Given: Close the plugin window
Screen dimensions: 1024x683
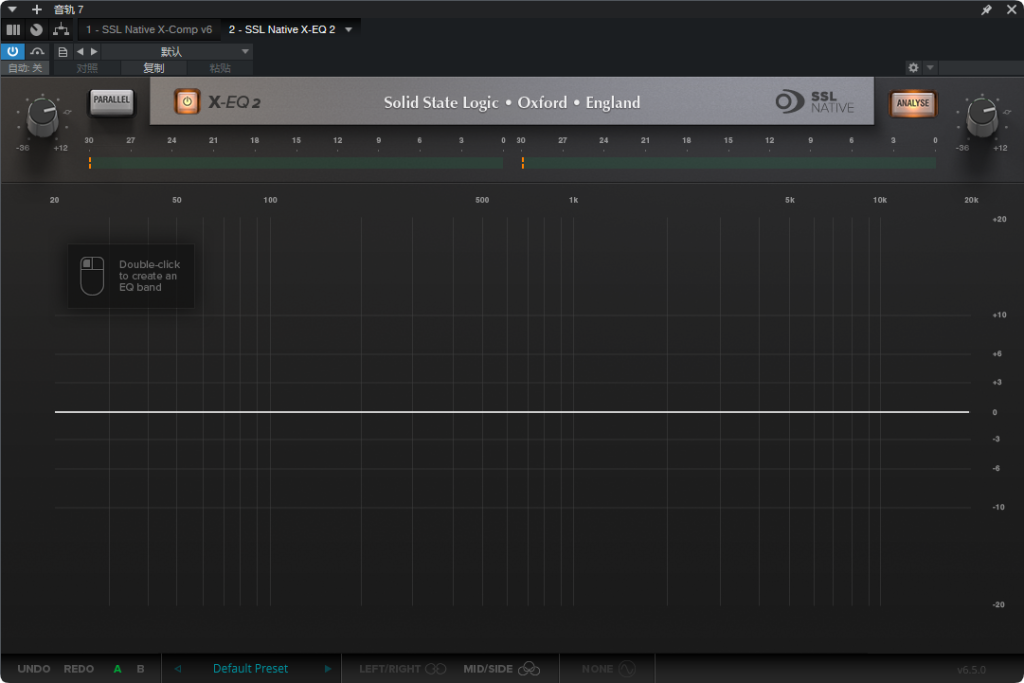Looking at the screenshot, I should pos(1011,9).
